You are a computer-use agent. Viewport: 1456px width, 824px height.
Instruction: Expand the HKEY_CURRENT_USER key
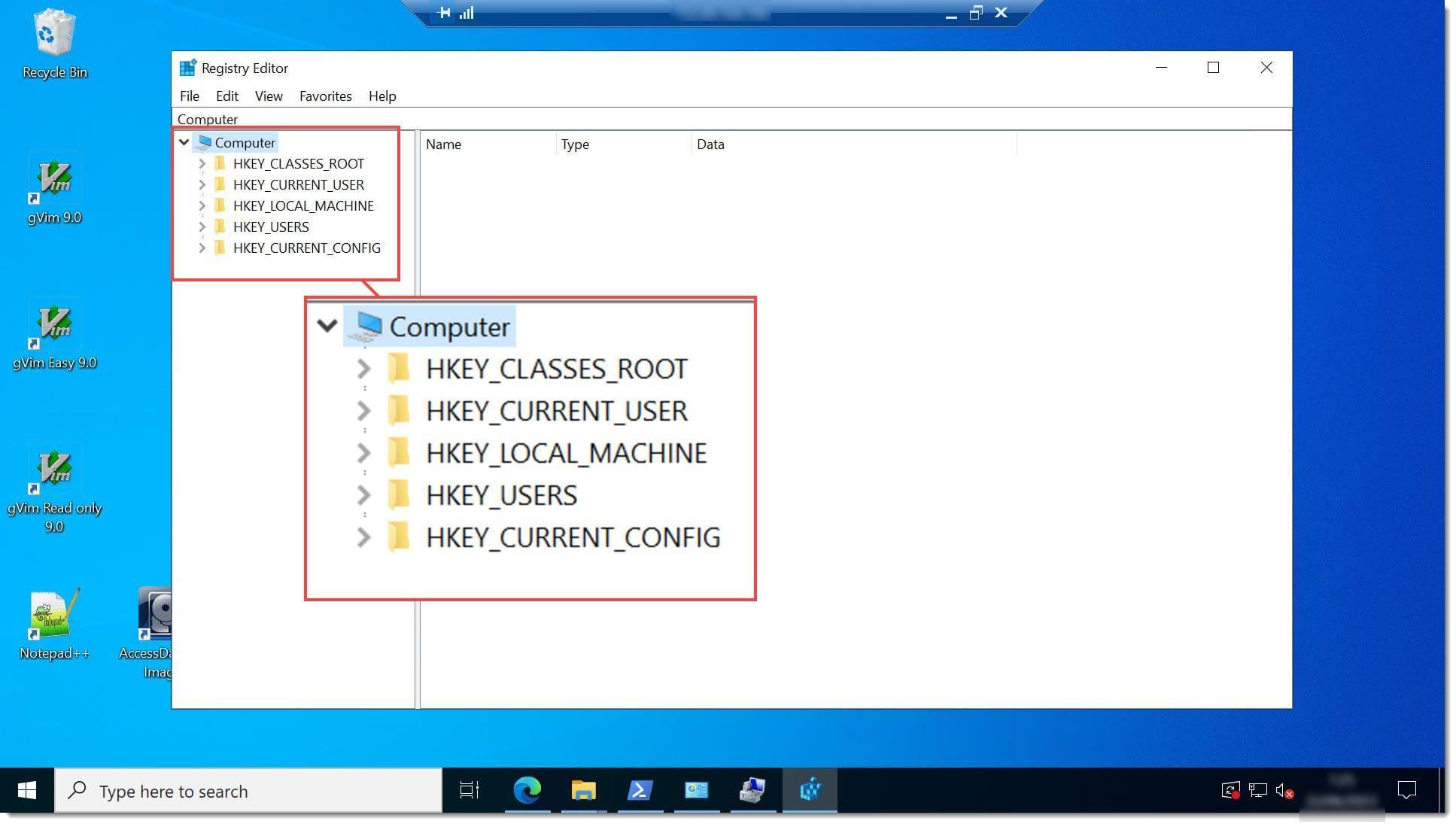(x=202, y=184)
